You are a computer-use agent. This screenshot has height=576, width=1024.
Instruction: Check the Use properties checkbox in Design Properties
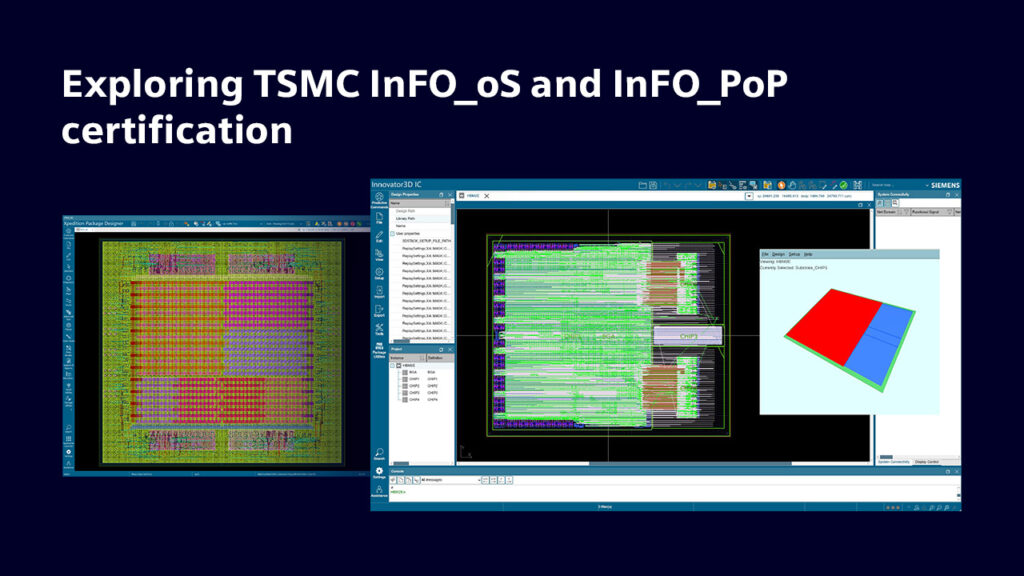[391, 233]
